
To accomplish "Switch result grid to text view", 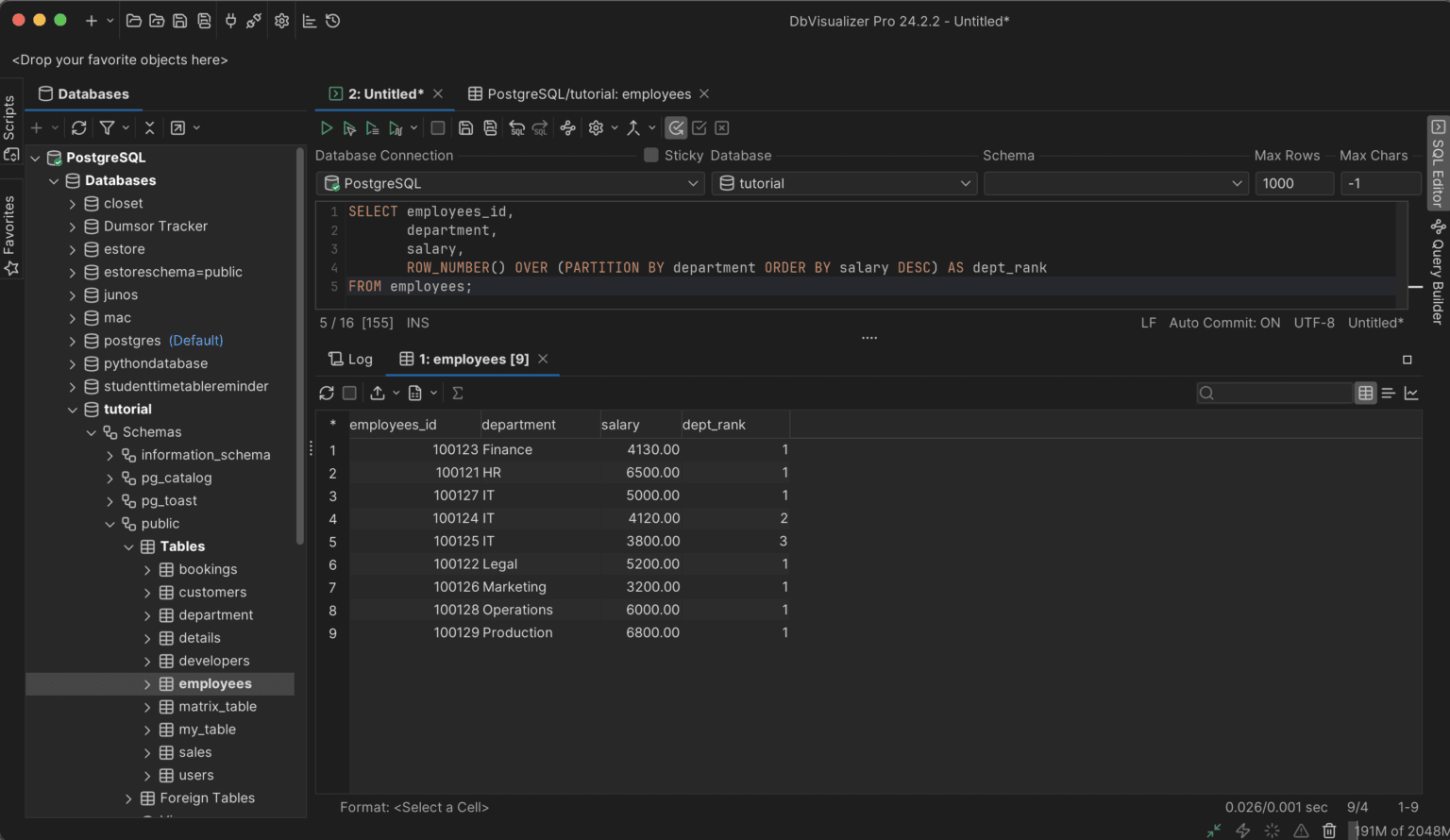I will 1388,393.
